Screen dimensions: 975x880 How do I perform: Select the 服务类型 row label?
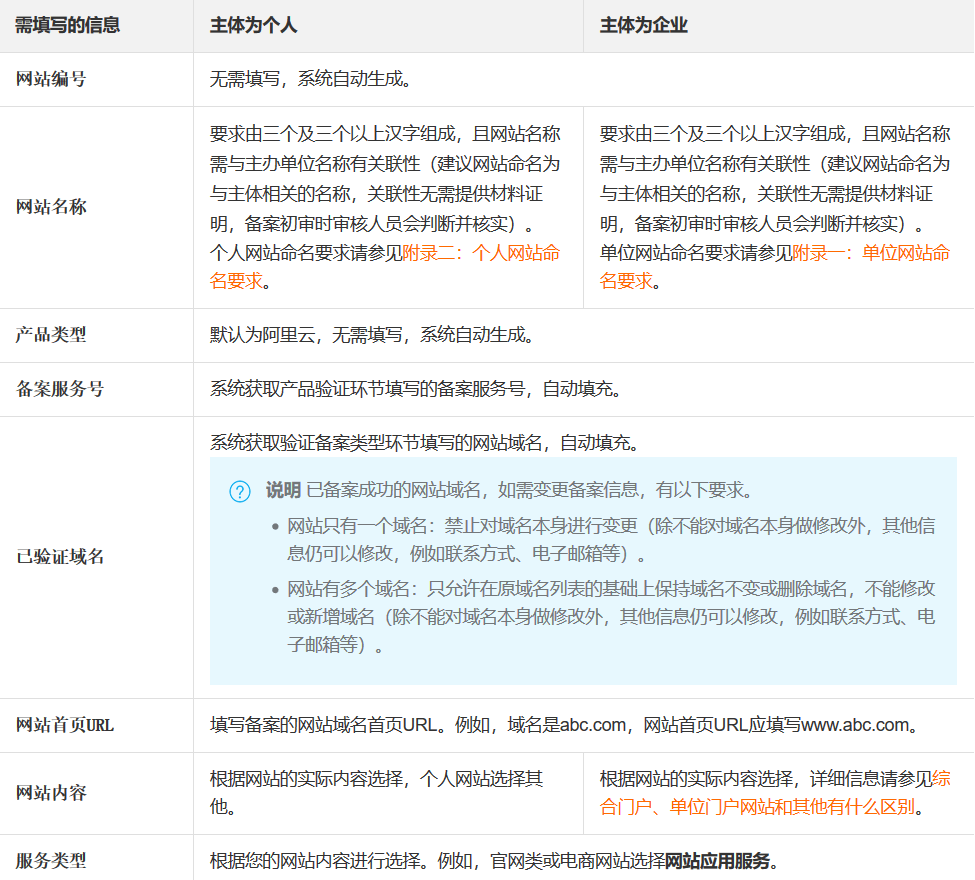[51, 860]
